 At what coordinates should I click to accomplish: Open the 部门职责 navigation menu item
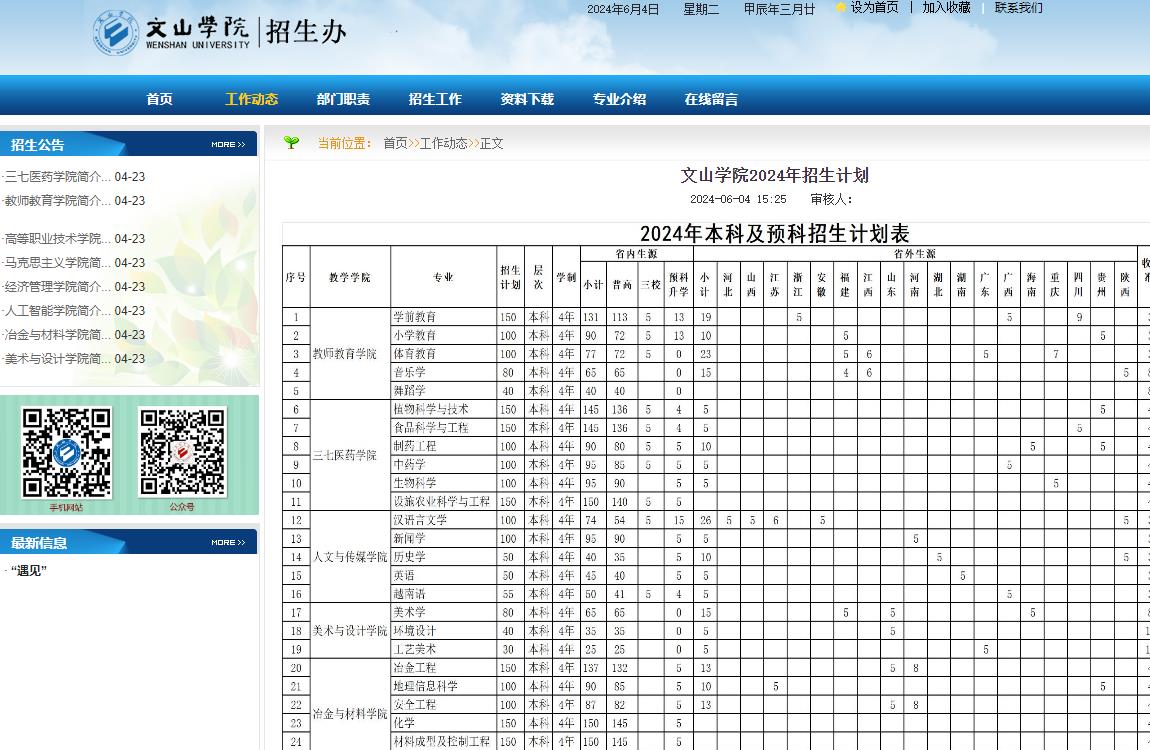(343, 99)
